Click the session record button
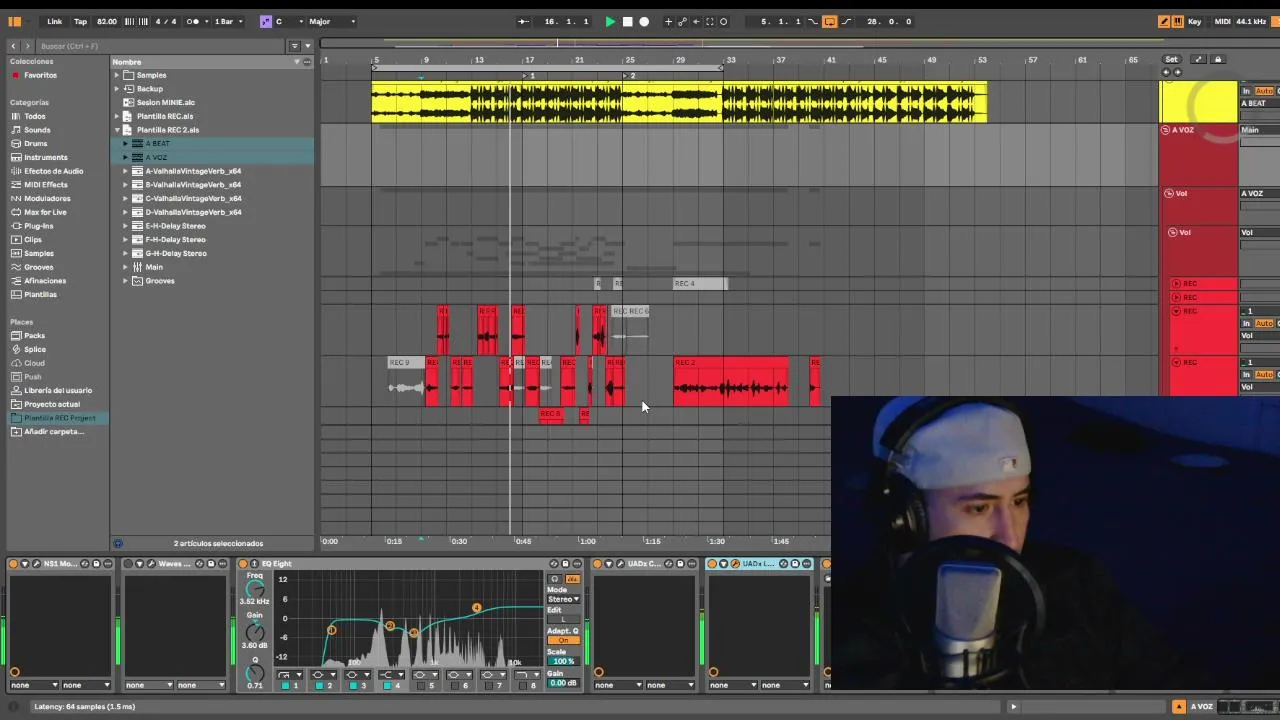 coord(724,21)
